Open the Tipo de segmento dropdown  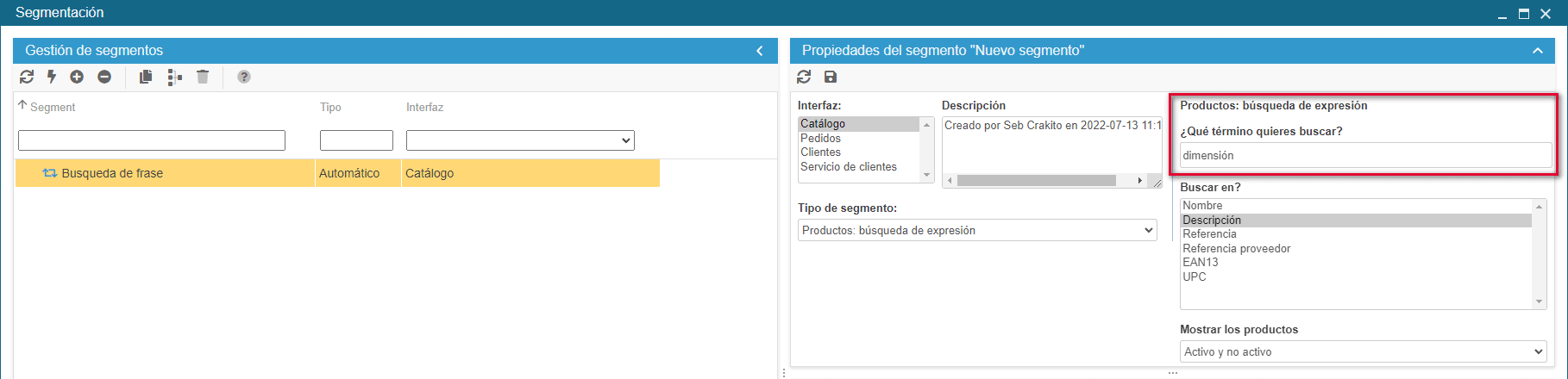(976, 230)
